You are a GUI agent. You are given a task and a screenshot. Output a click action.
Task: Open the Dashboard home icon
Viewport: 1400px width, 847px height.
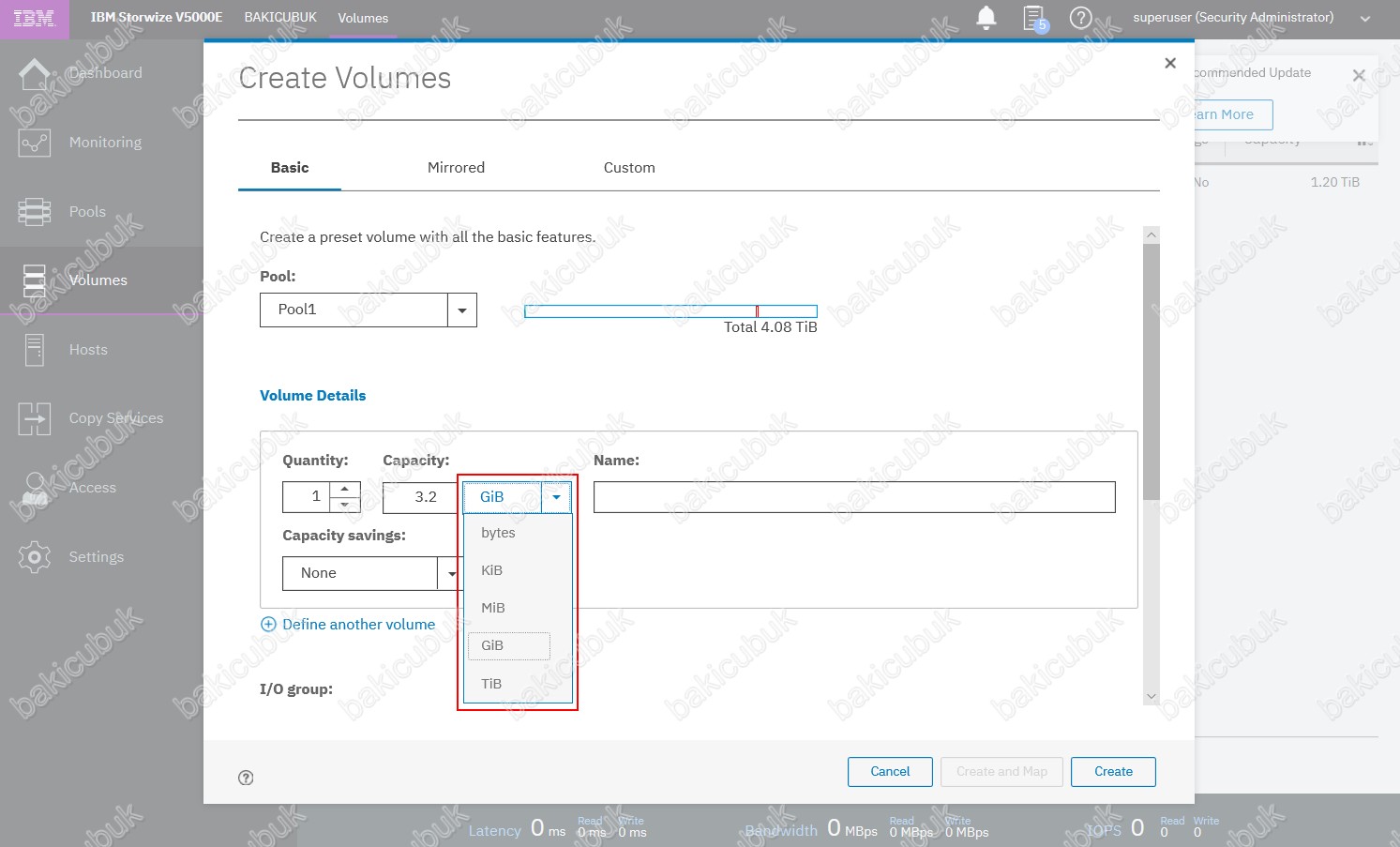[x=34, y=73]
